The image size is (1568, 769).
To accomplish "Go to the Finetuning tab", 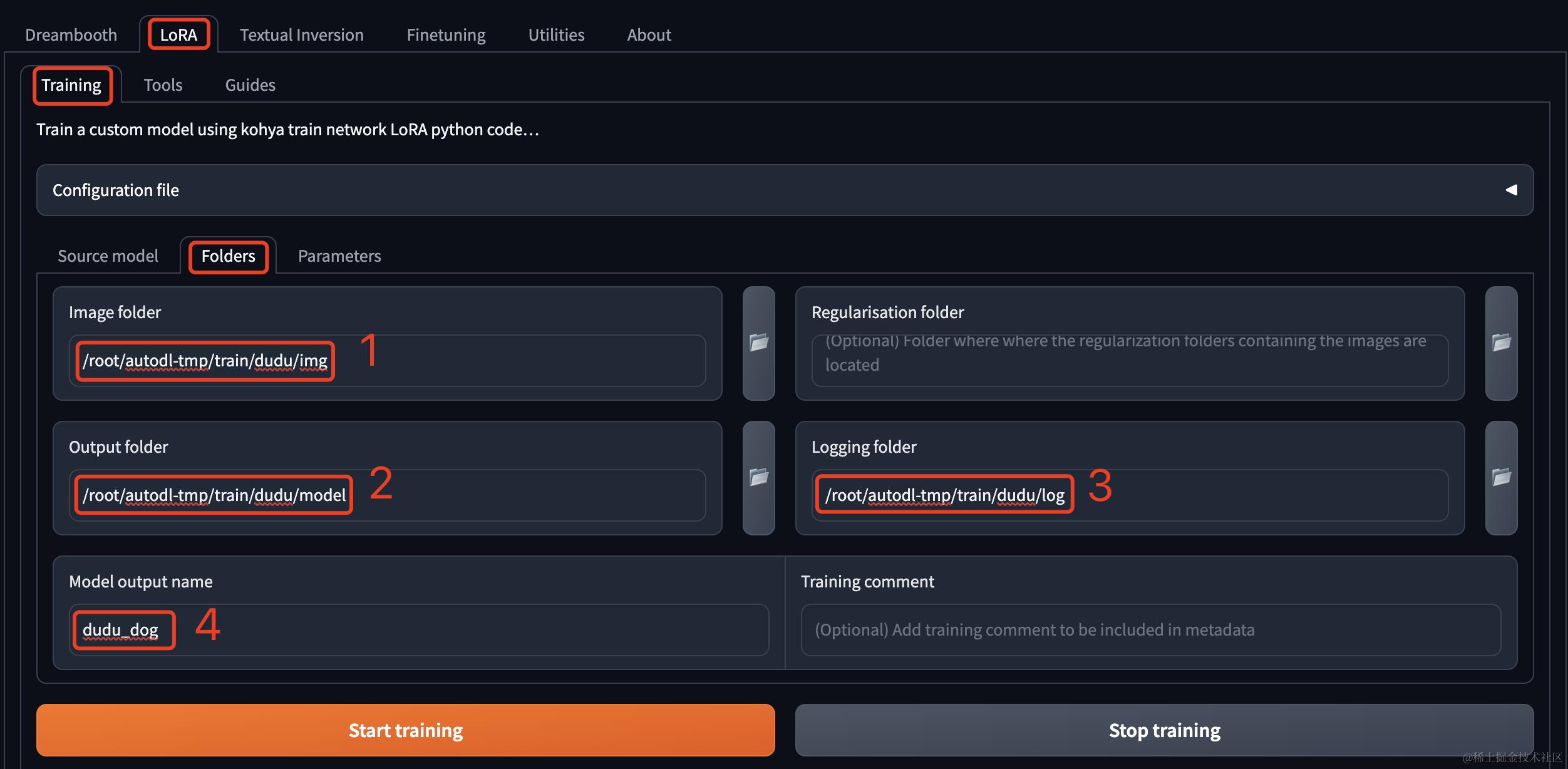I will click(446, 35).
